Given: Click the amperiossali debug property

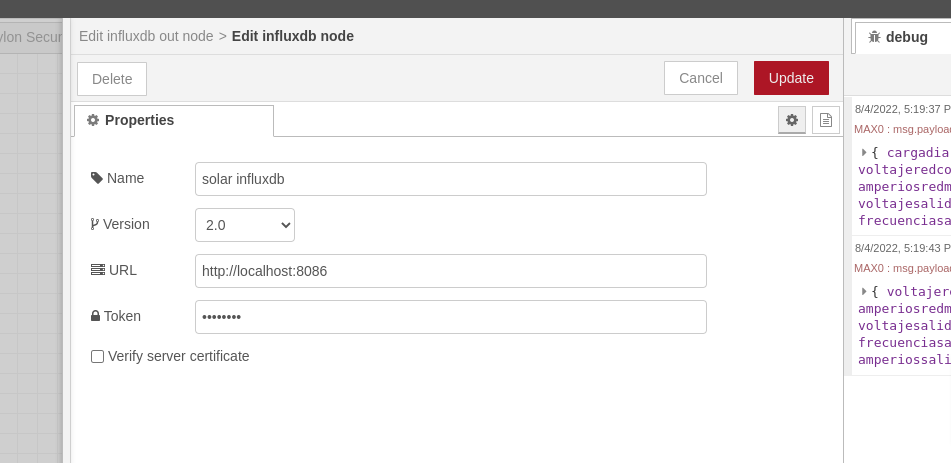Looking at the screenshot, I should click(x=904, y=359).
